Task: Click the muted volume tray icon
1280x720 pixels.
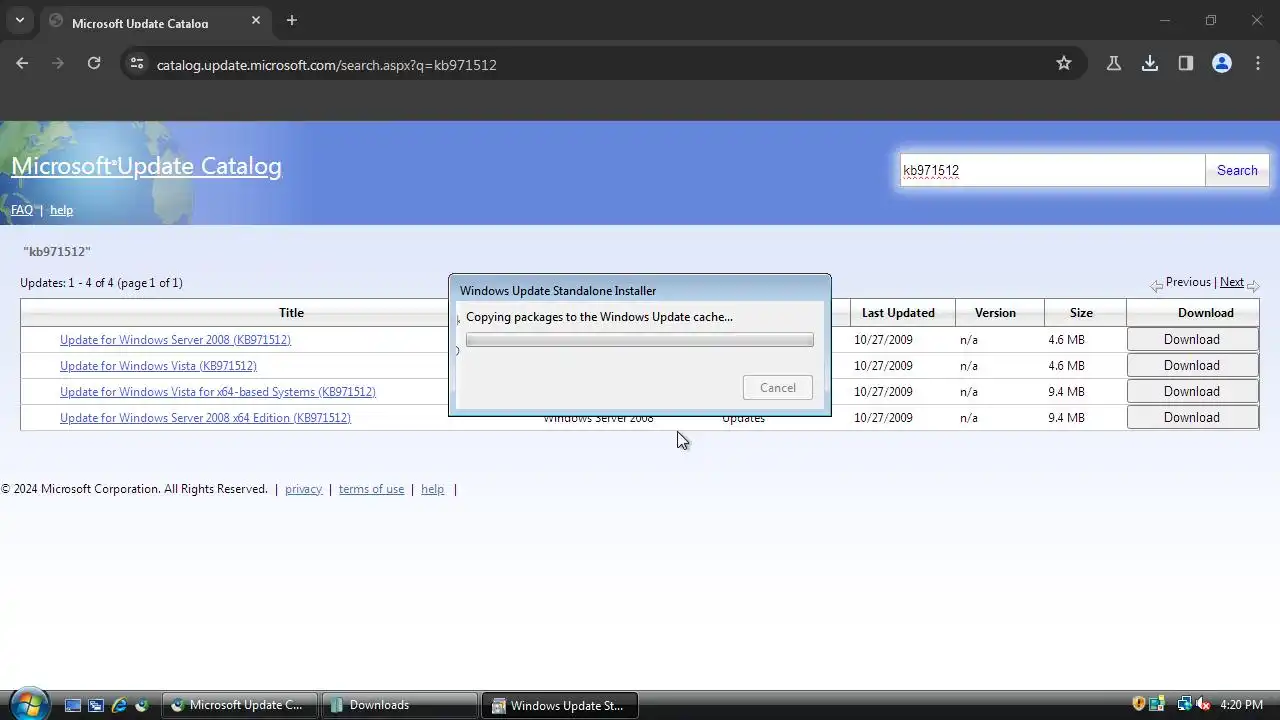Action: (x=1203, y=705)
